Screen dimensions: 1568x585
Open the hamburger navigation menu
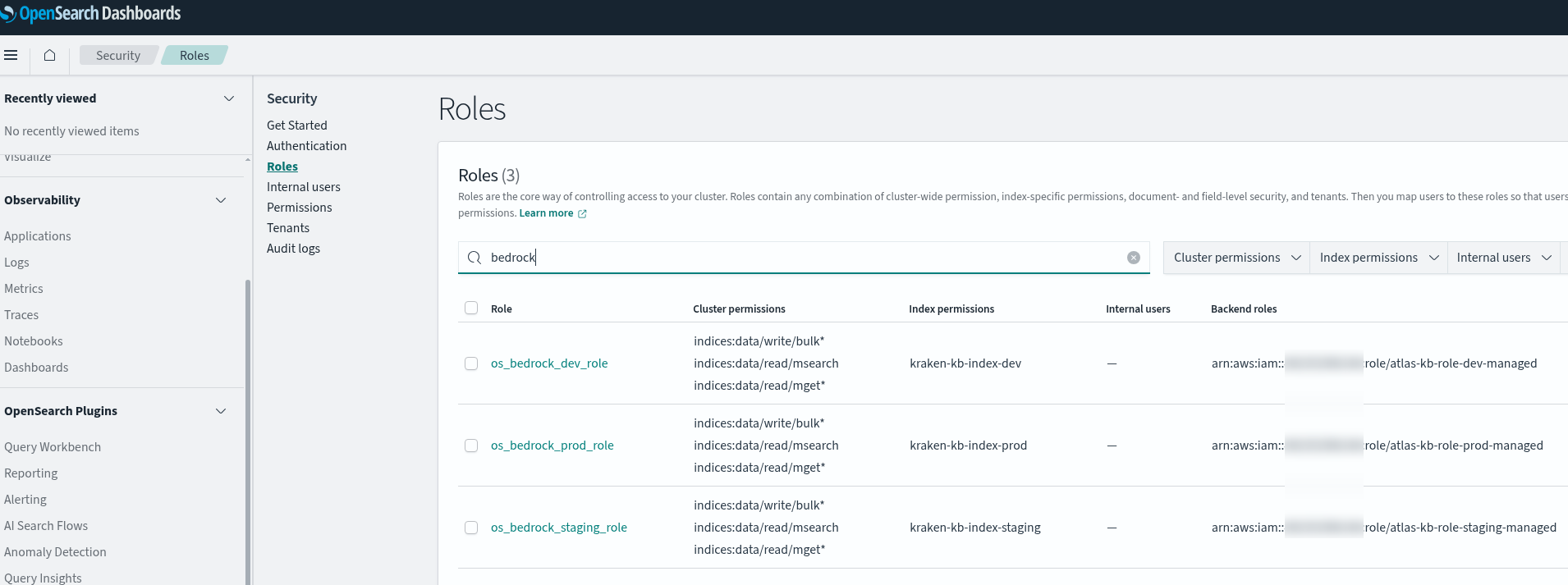pyautogui.click(x=11, y=55)
